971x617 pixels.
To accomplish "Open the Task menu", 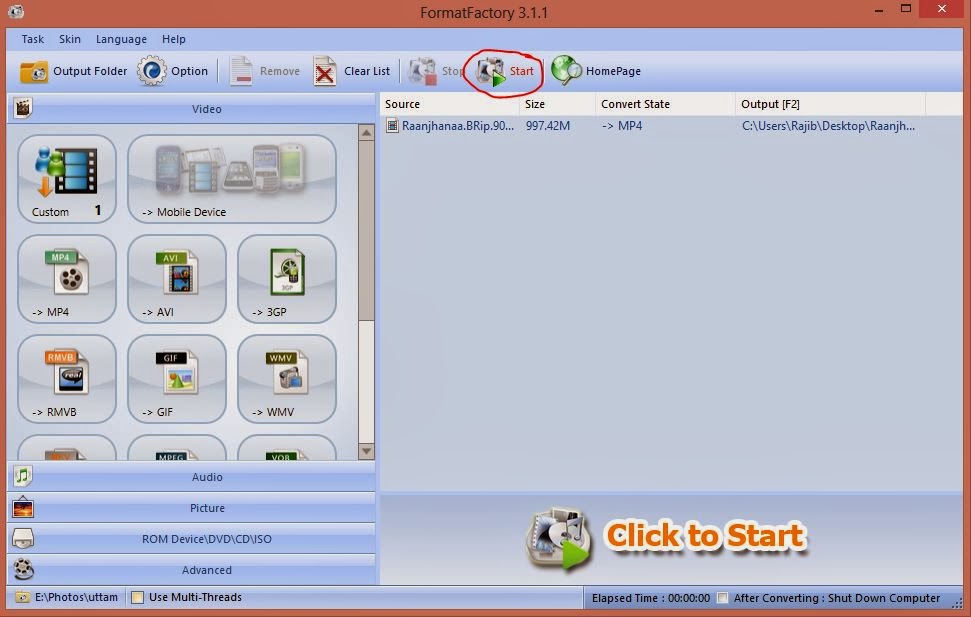I will coord(33,39).
